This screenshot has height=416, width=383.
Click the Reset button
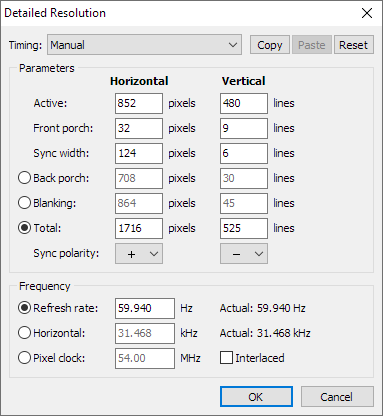353,45
